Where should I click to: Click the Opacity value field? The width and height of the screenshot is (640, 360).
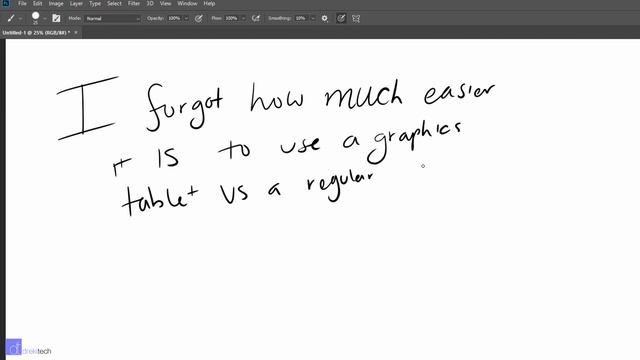(175, 18)
